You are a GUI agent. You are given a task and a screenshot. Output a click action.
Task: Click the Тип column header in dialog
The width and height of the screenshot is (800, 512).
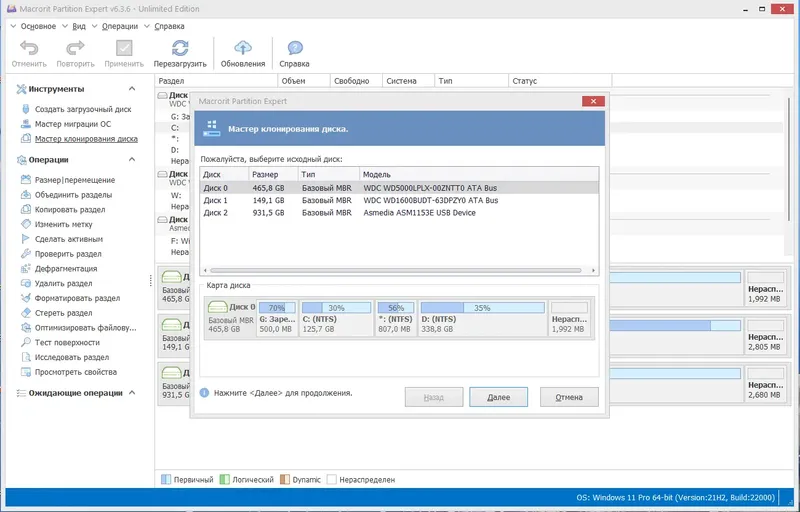pos(329,174)
